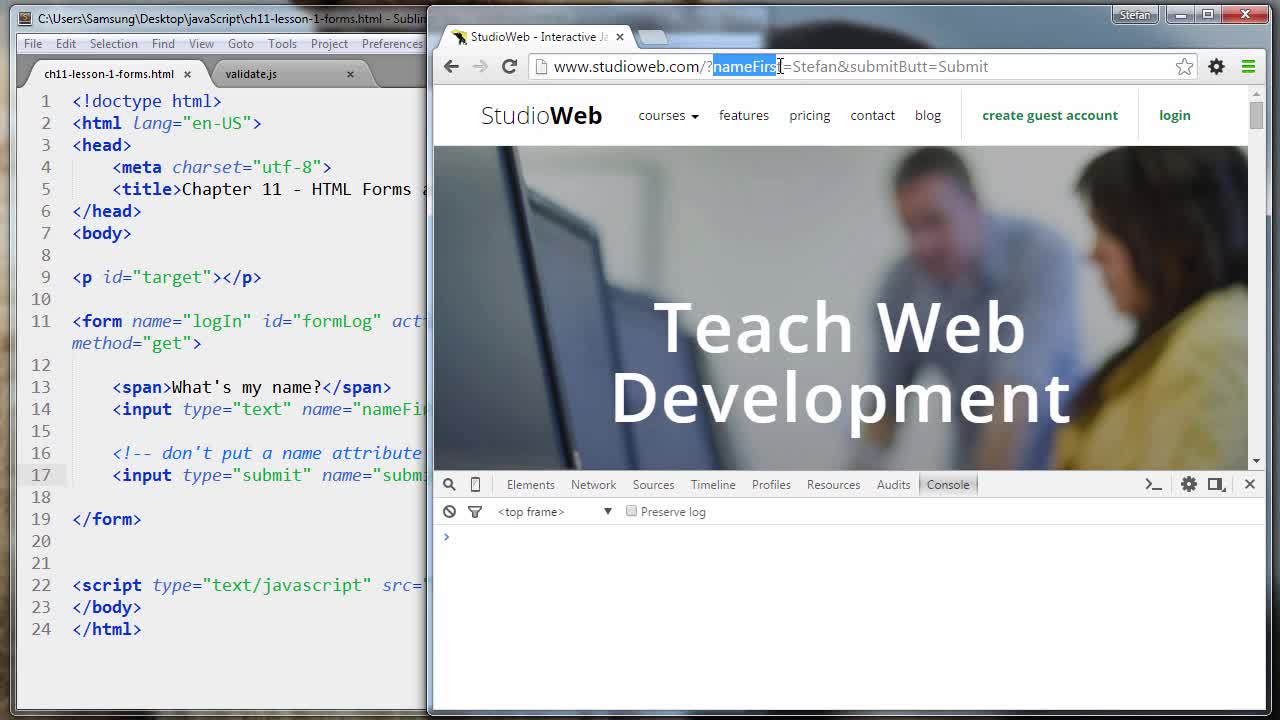Click the scrollbar down arrow on page
Image resolution: width=1280 pixels, height=720 pixels.
point(1256,462)
